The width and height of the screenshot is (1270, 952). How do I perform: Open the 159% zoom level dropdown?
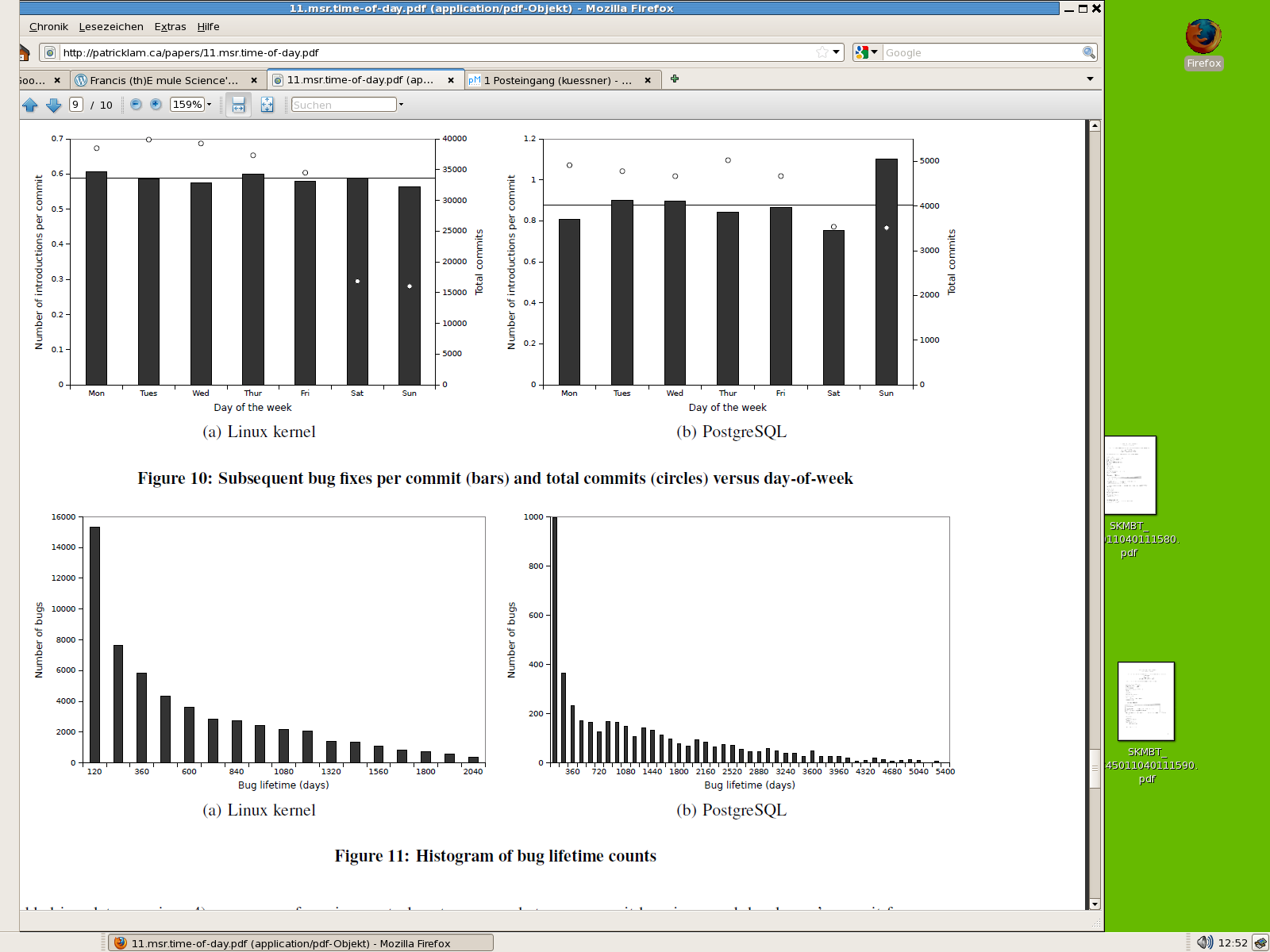pos(210,105)
